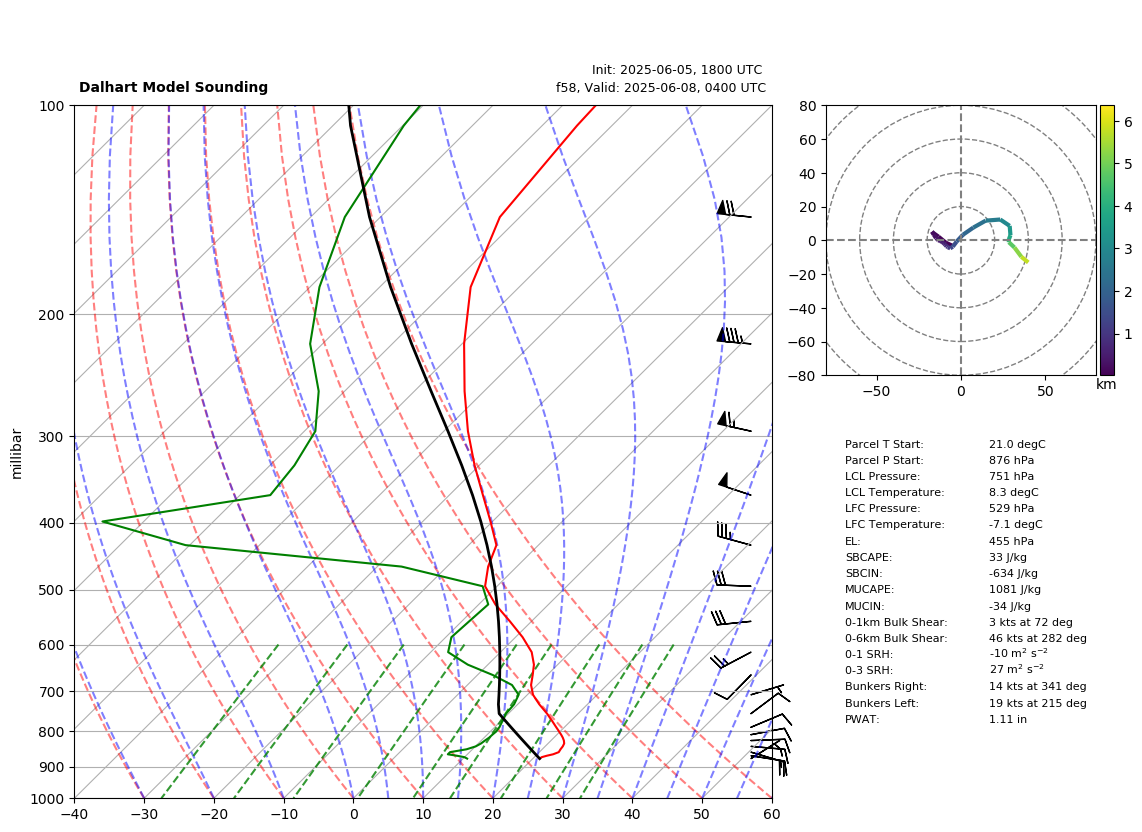Click the "LFC Temperature:" label
1142x832 pixels.
tap(894, 525)
